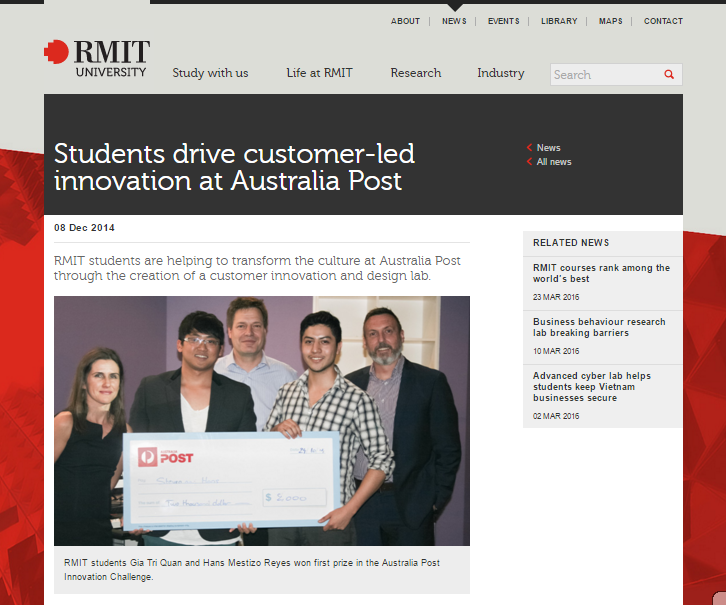Screen dimensions: 726x605
Task: Click the 10 MAR 2016 date
Action: [x=556, y=351]
